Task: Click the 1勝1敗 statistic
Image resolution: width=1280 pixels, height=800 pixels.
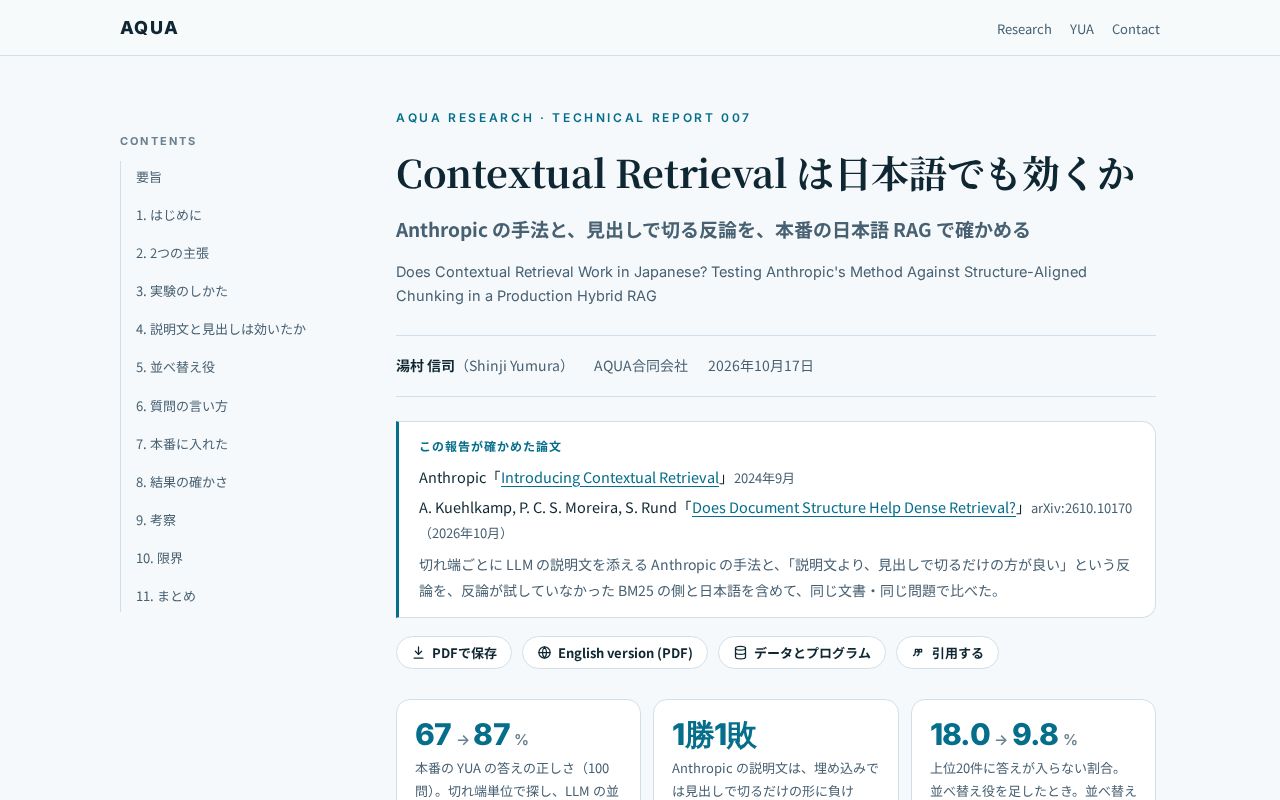Action: 714,734
